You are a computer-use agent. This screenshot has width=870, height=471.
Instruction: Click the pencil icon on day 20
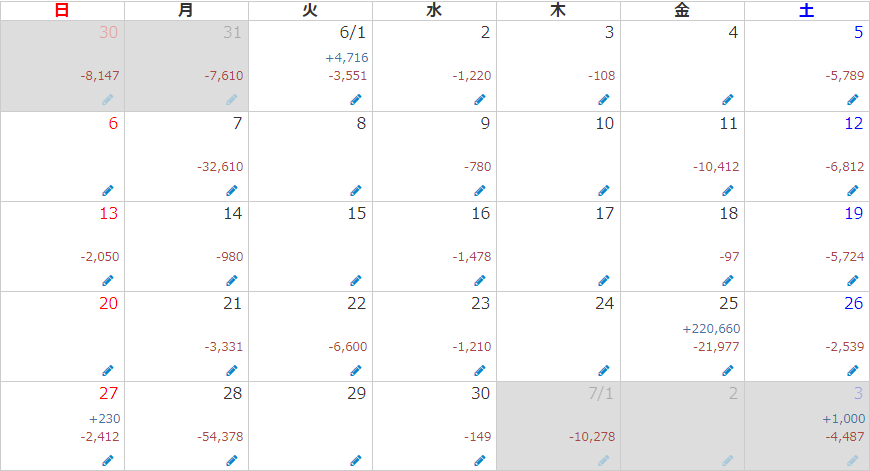(x=108, y=371)
